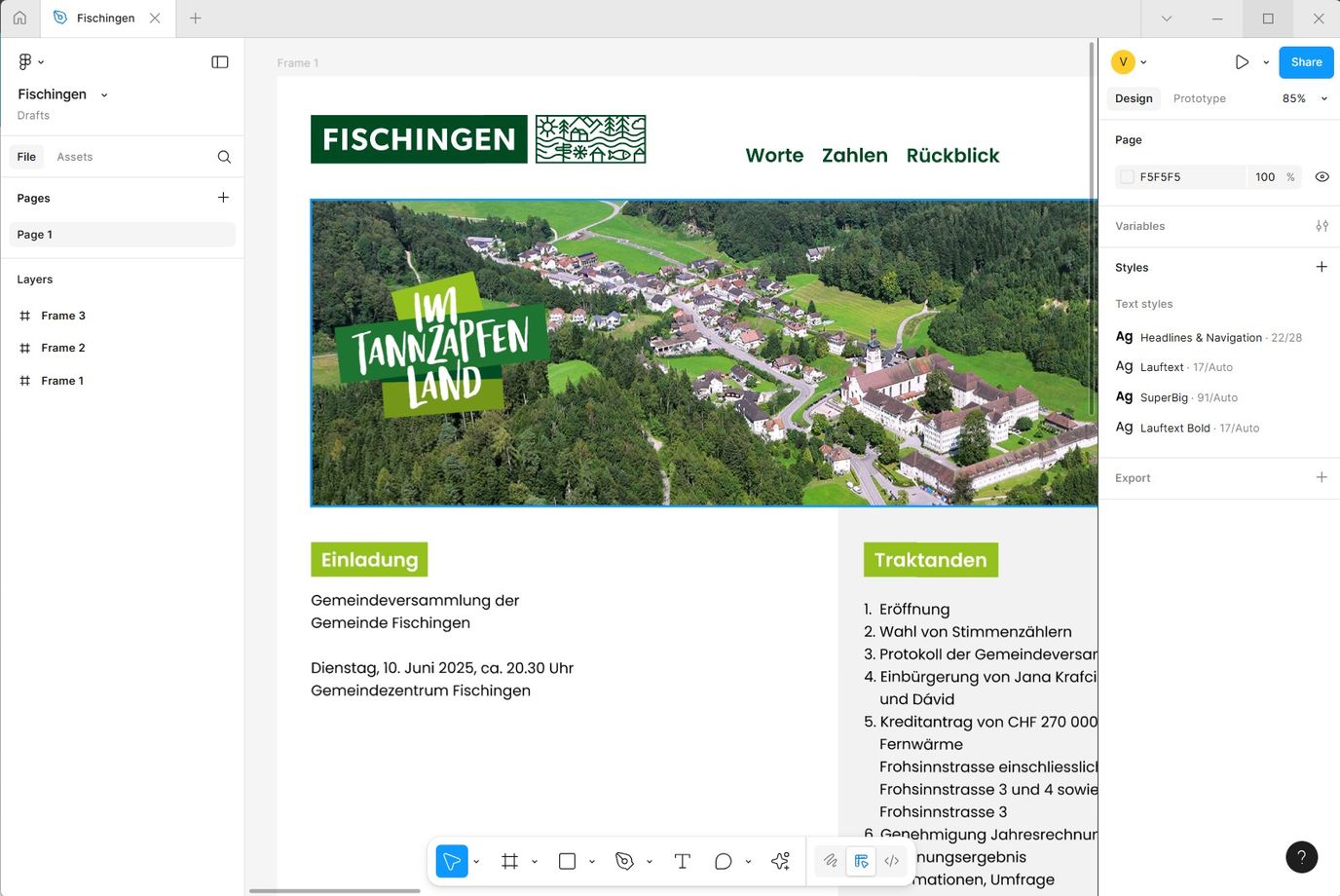This screenshot has height=896, width=1340.
Task: Select the Pen tool
Action: (624, 861)
